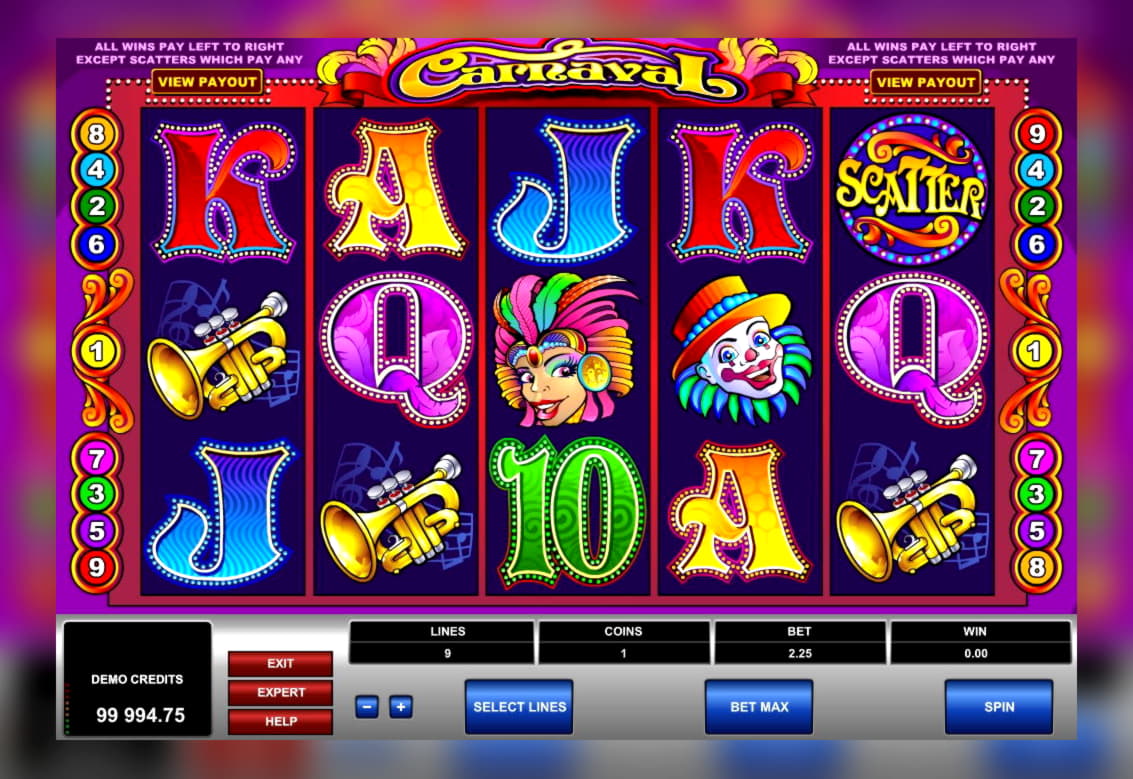Screen dimensions: 1133x779
Task: Exit the game
Action: [x=280, y=663]
